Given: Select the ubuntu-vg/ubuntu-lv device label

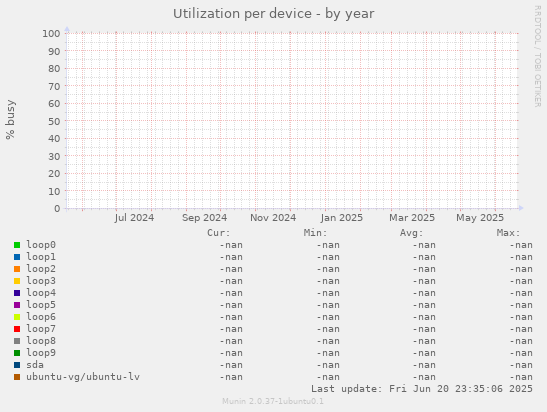Looking at the screenshot, I should tap(83, 377).
